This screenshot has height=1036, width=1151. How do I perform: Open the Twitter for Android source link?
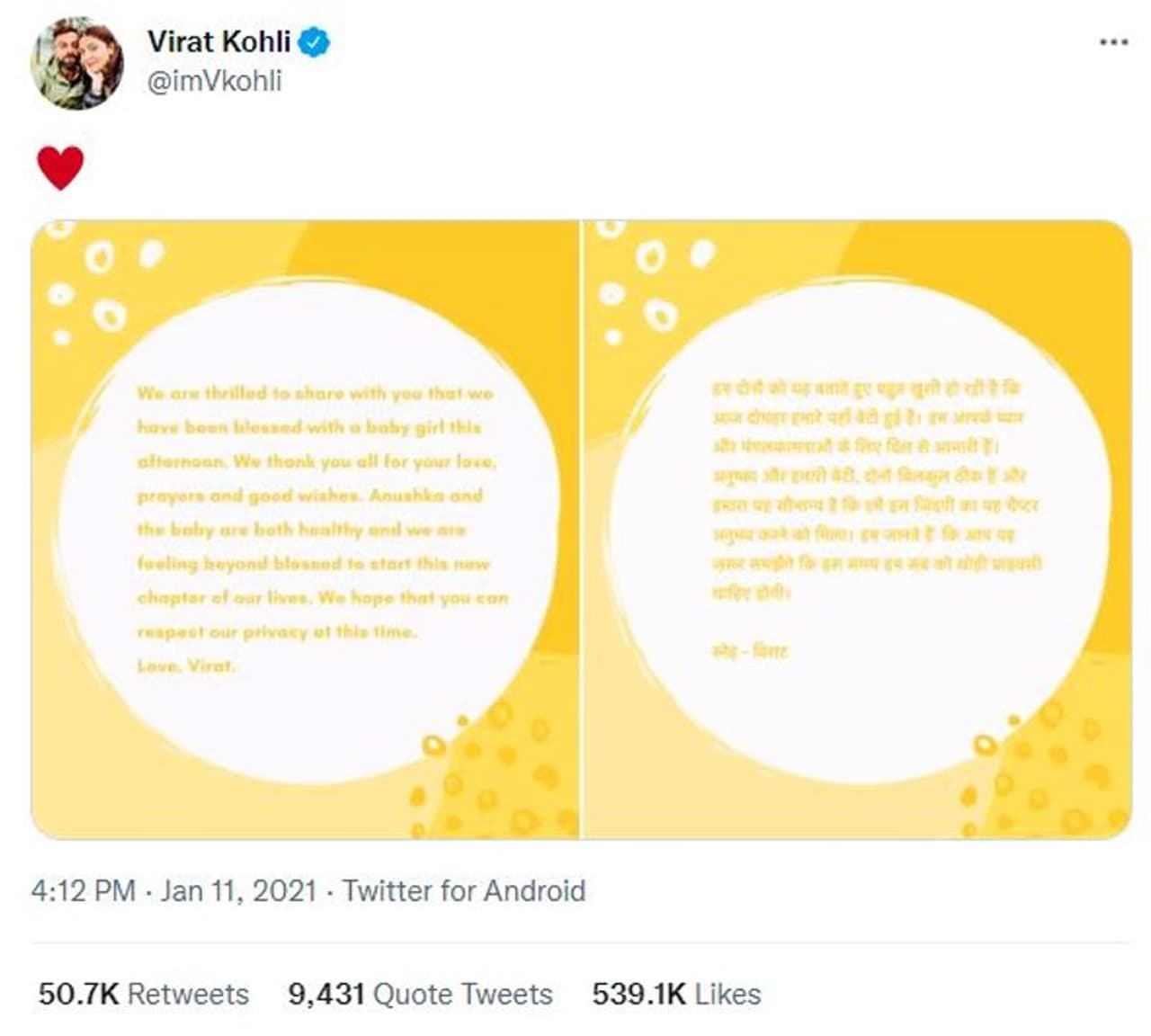(x=464, y=890)
